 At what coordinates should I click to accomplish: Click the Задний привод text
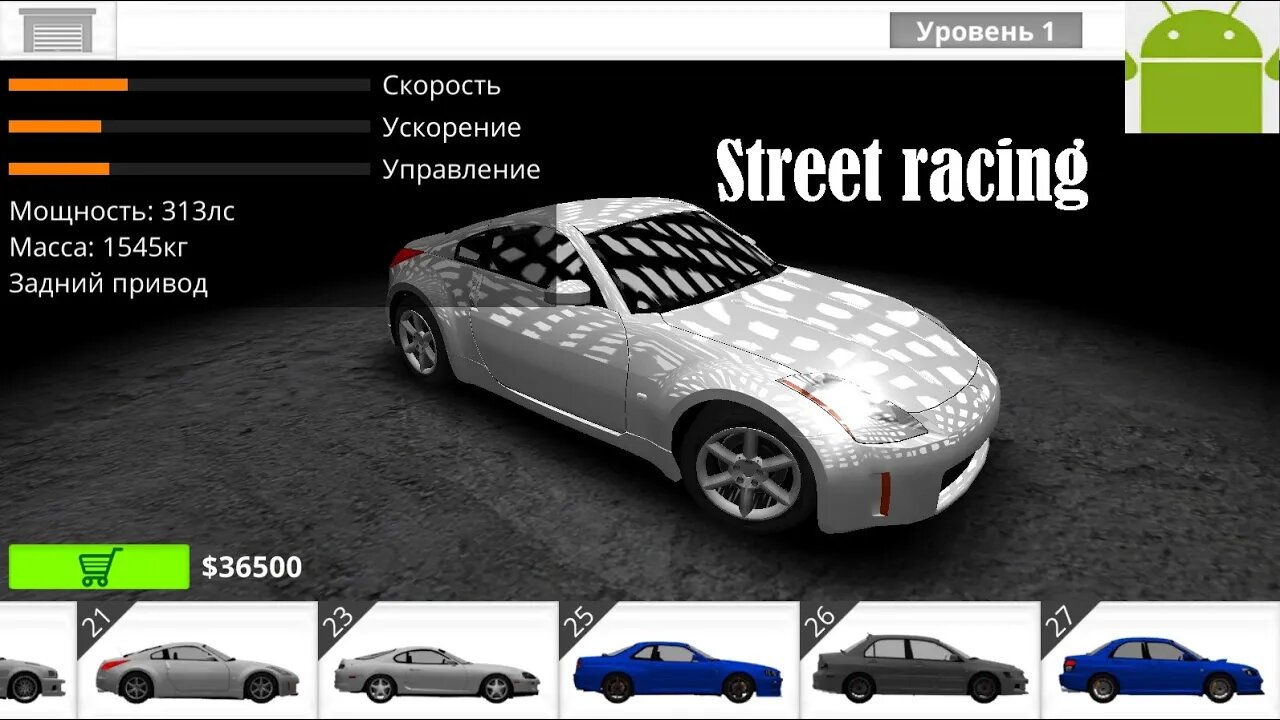click(x=109, y=284)
